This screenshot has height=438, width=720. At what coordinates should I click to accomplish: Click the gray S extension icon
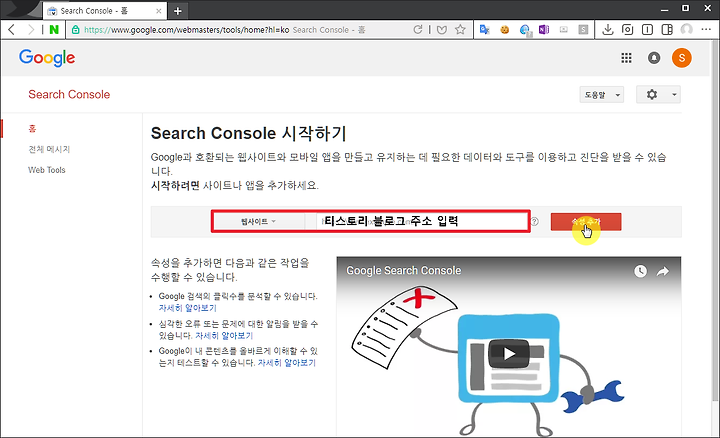(x=583, y=30)
